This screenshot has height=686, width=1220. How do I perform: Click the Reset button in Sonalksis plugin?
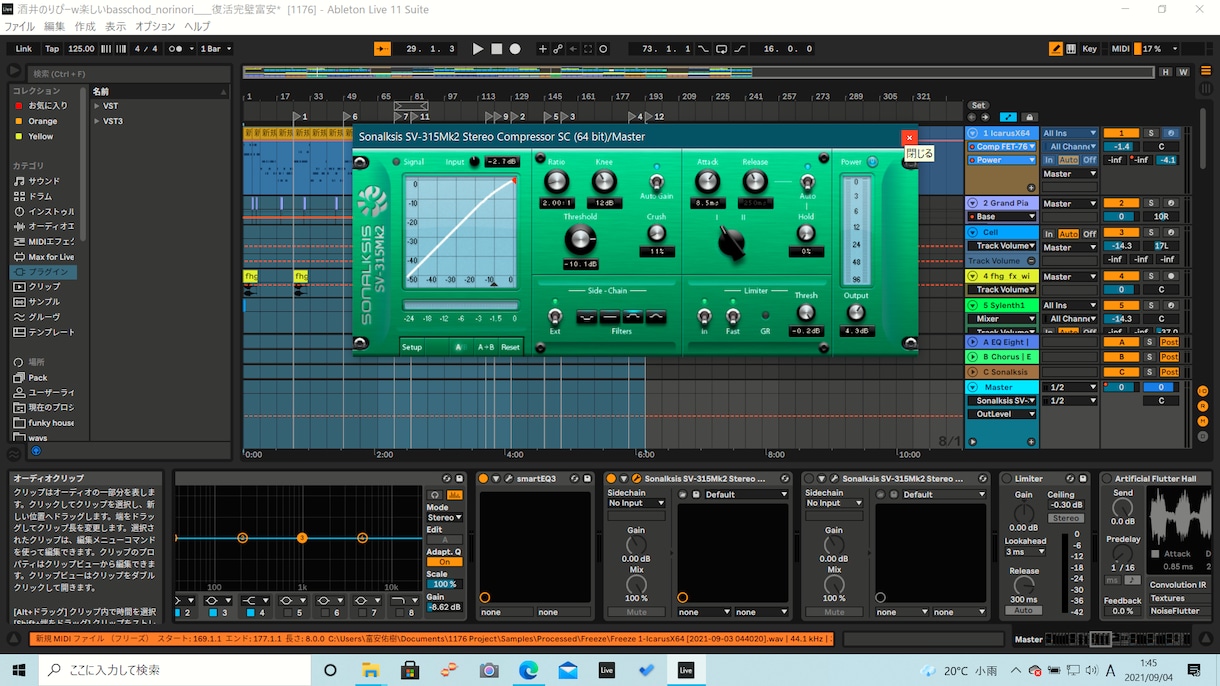510,347
